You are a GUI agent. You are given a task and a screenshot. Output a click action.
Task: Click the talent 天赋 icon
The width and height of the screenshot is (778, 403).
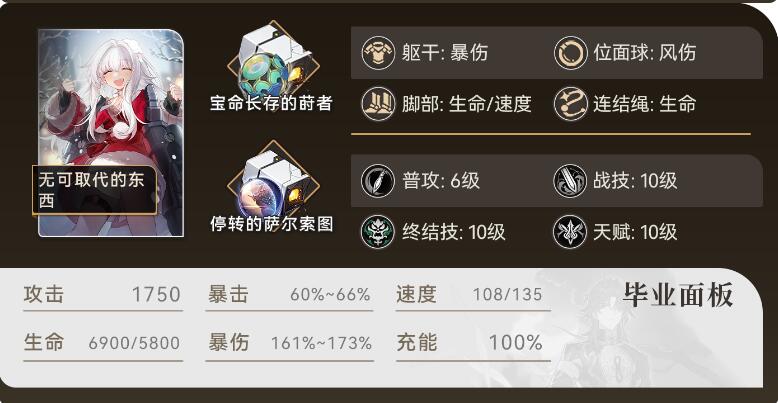point(571,232)
